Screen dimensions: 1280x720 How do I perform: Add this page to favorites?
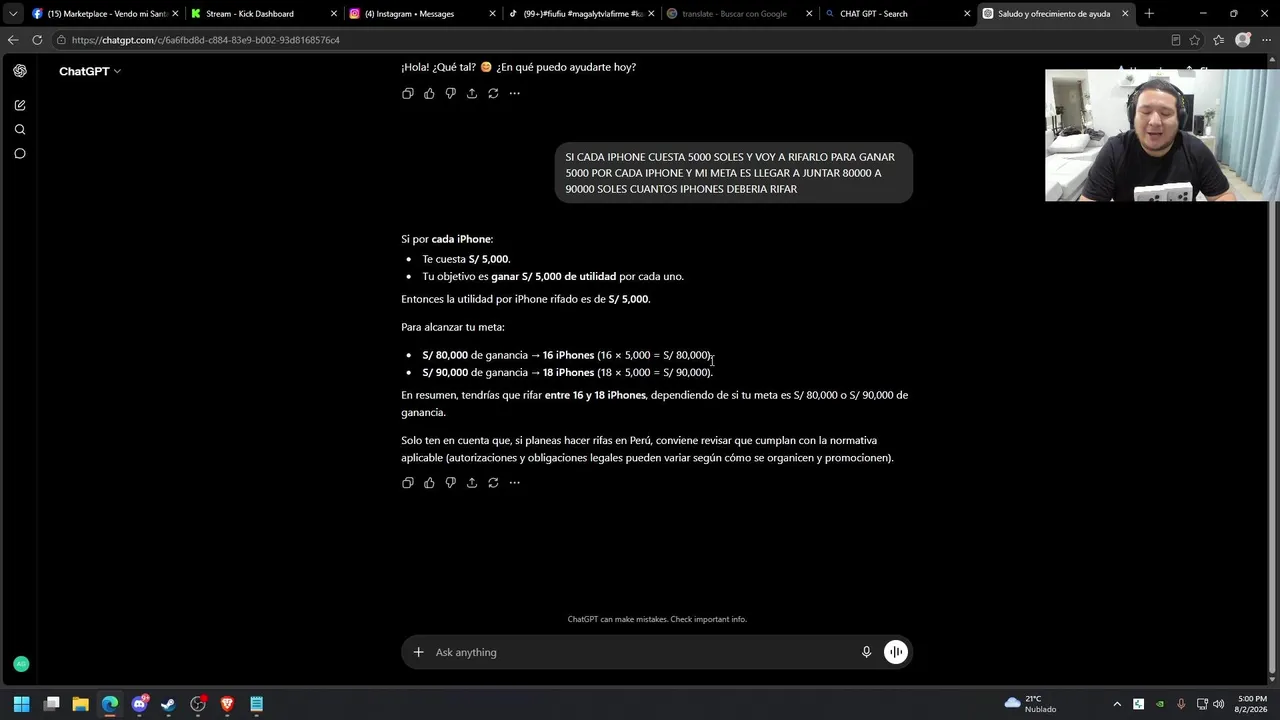[1195, 40]
